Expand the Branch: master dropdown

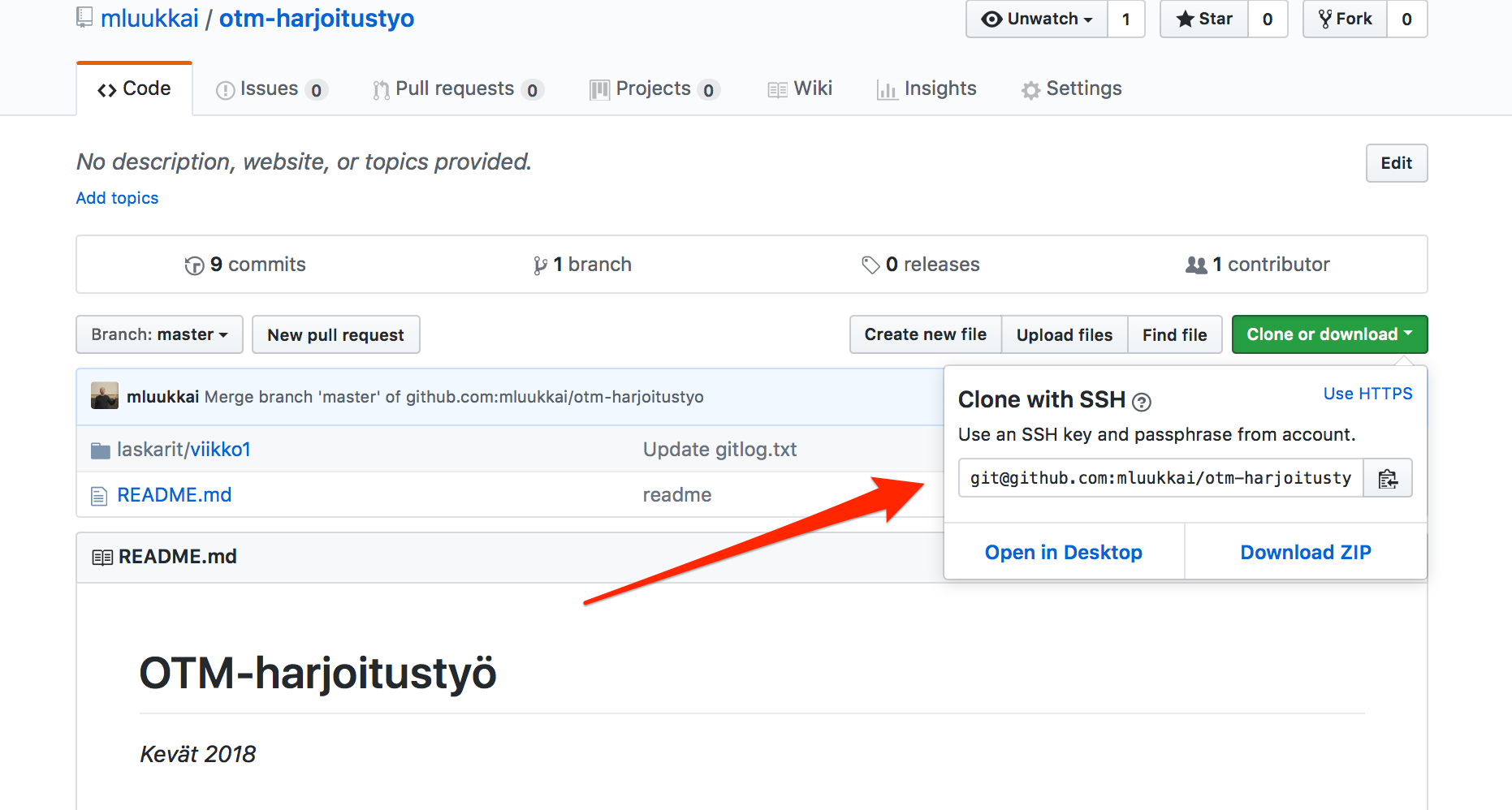click(x=160, y=334)
